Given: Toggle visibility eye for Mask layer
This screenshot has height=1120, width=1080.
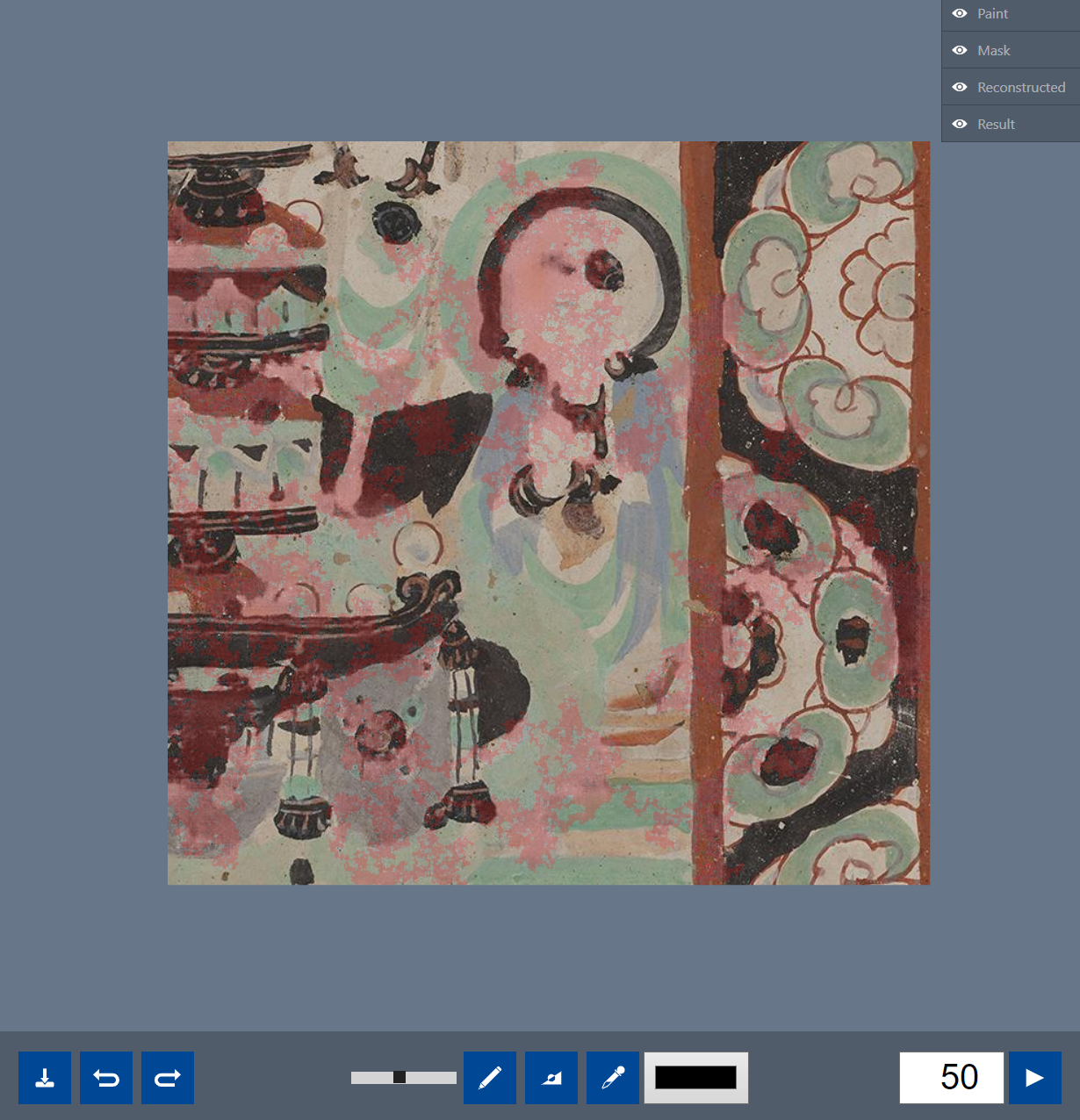Looking at the screenshot, I should (960, 50).
